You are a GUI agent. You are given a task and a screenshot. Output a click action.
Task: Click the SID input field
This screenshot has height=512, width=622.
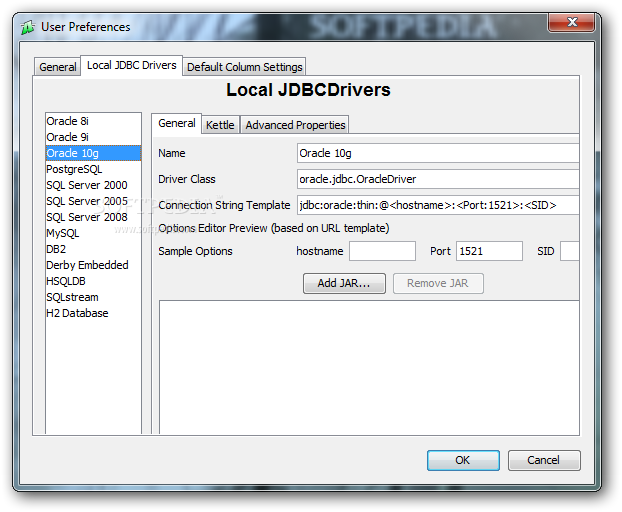(570, 251)
